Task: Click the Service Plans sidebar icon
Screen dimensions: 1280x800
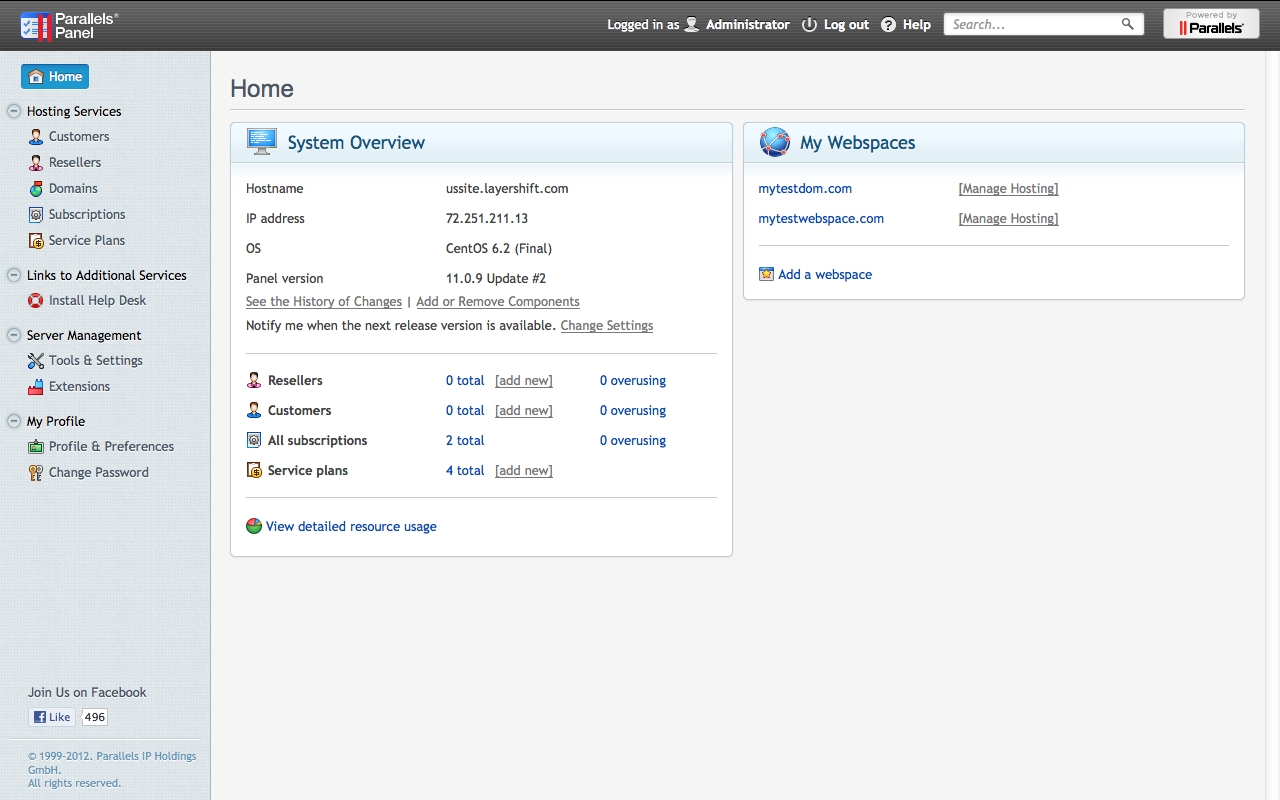Action: [36, 241]
